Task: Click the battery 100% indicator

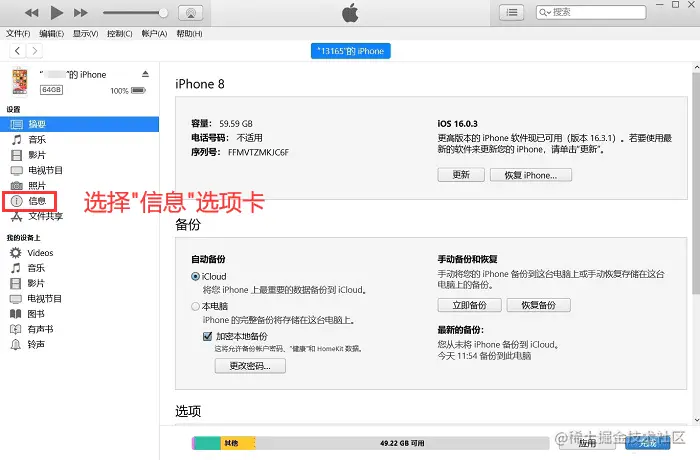Action: click(x=128, y=91)
